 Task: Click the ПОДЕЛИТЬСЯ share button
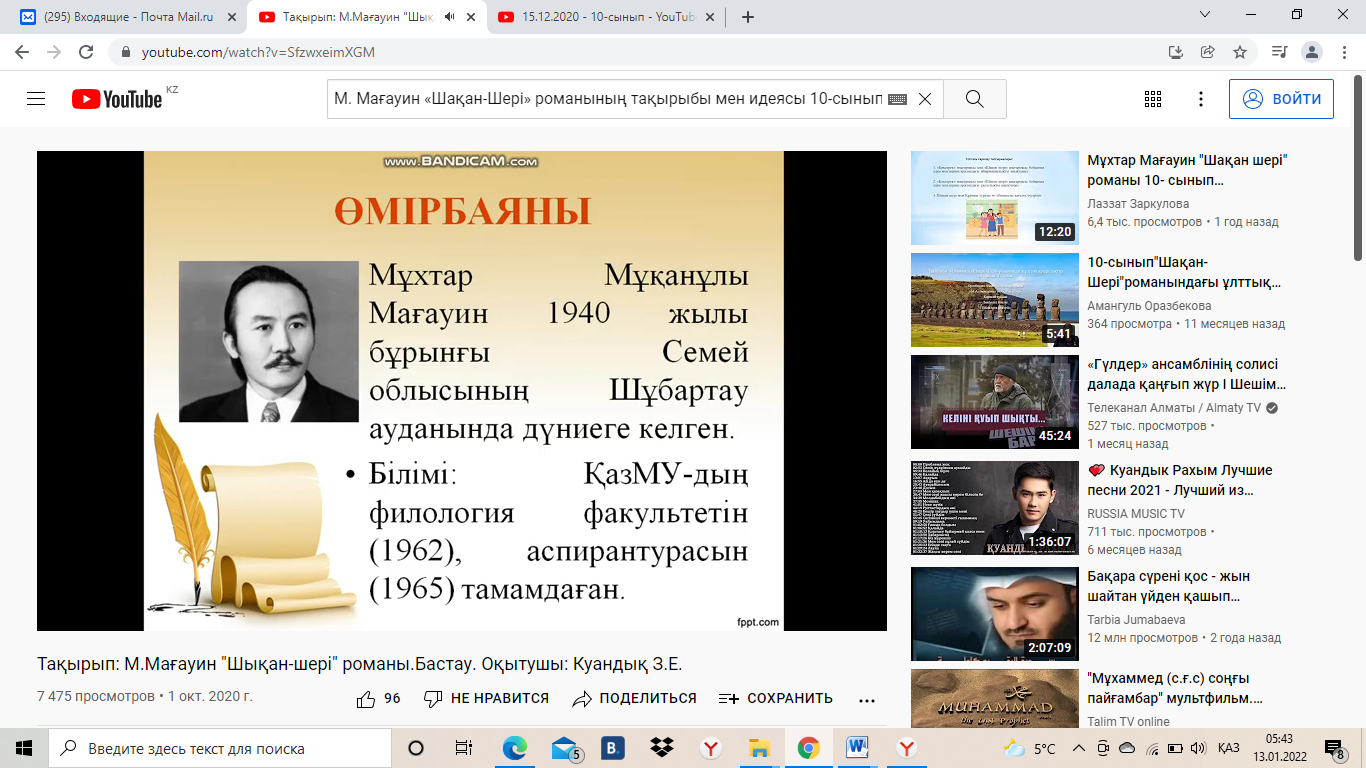(x=635, y=699)
